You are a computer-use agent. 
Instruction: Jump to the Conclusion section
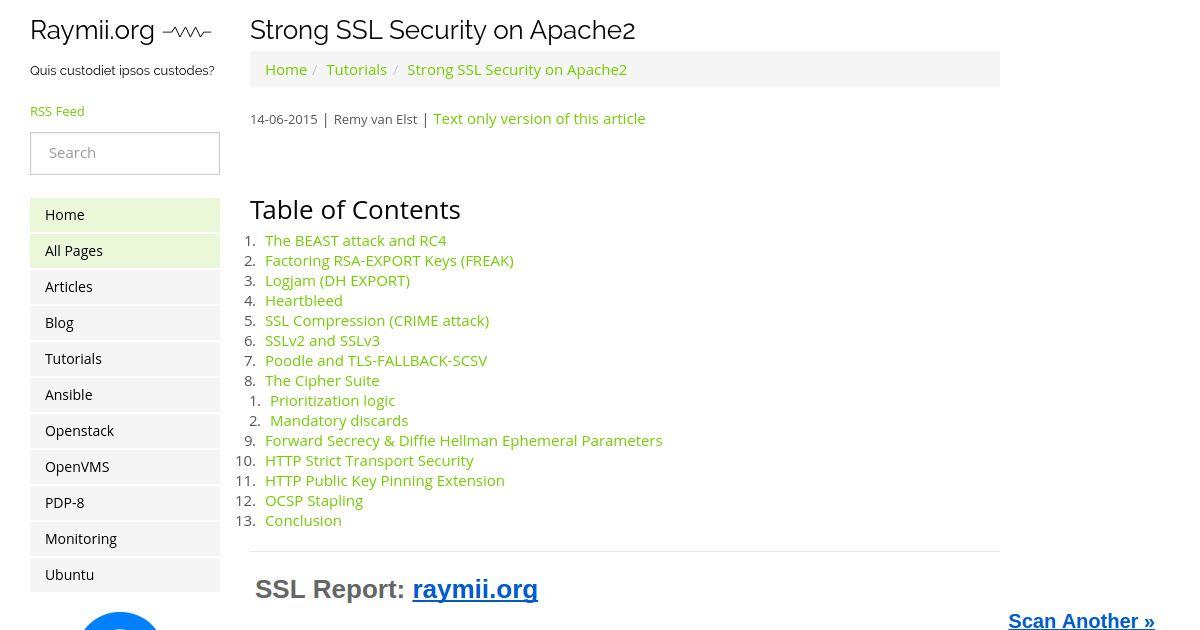click(303, 520)
